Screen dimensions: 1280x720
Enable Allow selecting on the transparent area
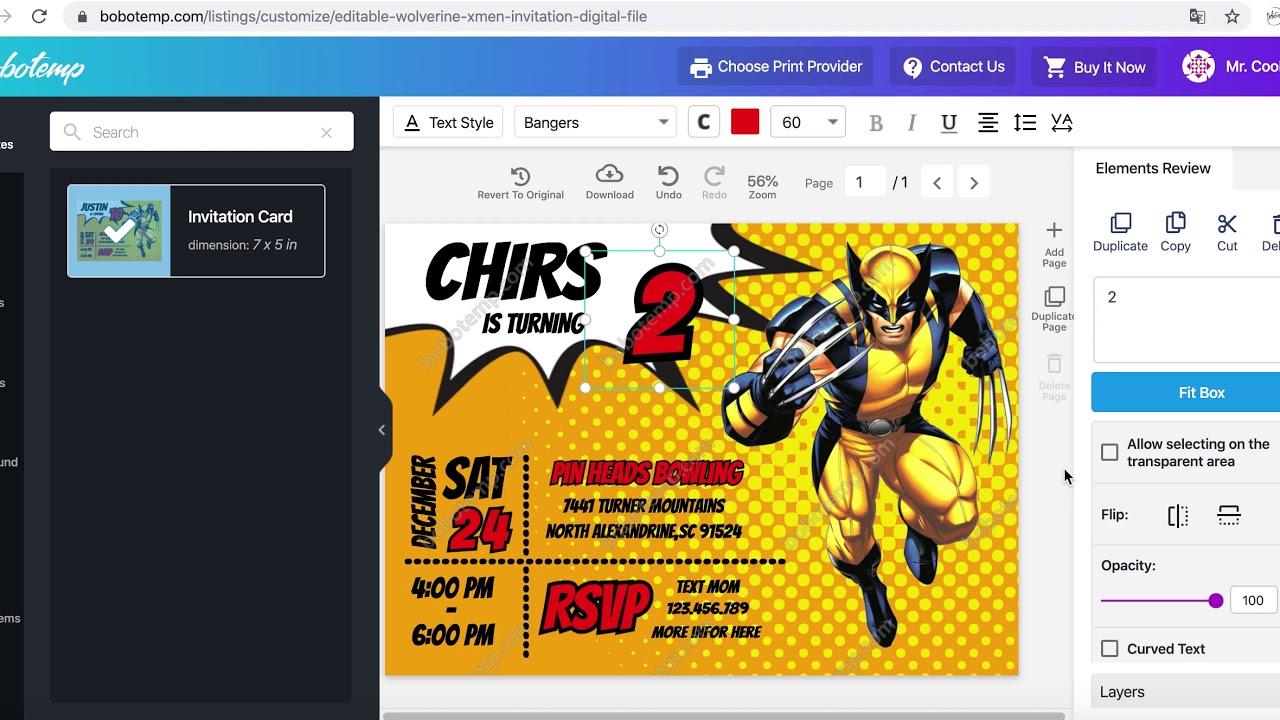point(1110,452)
